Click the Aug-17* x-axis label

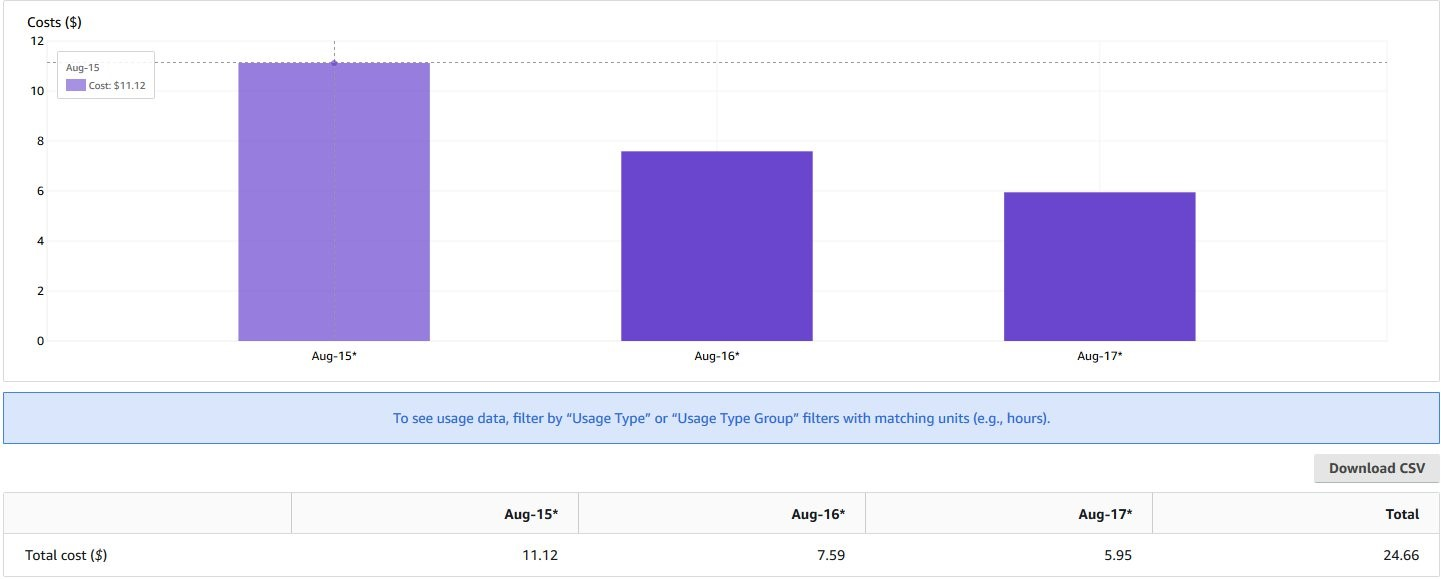click(x=1100, y=356)
